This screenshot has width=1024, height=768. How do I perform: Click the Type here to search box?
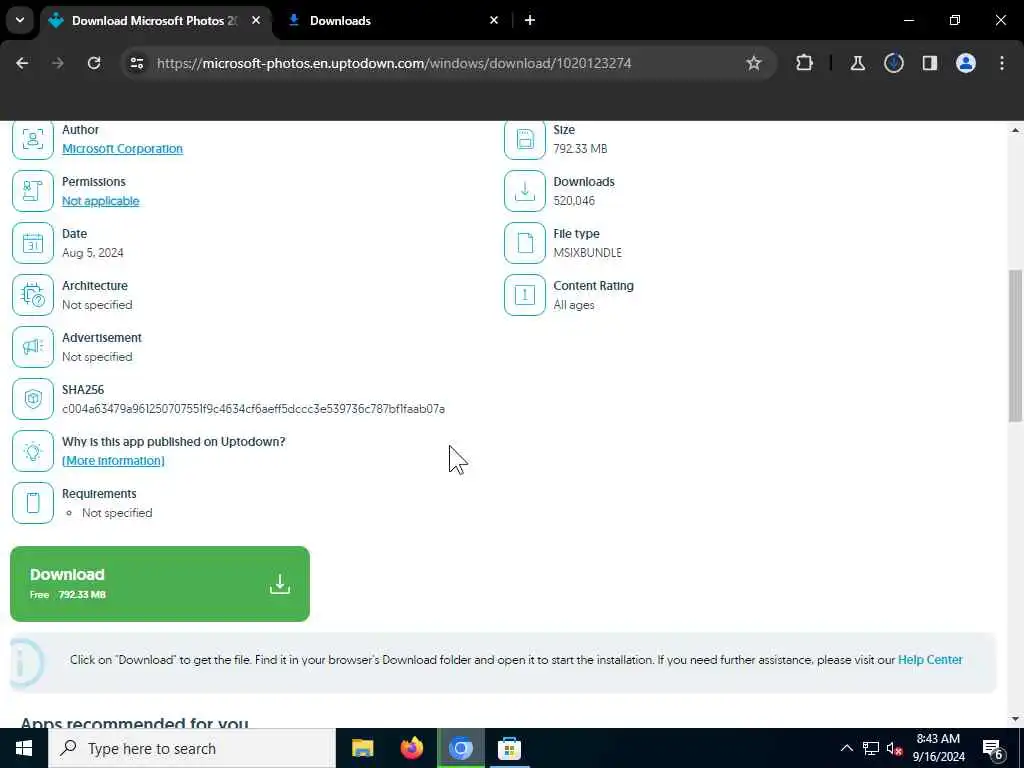pyautogui.click(x=192, y=748)
